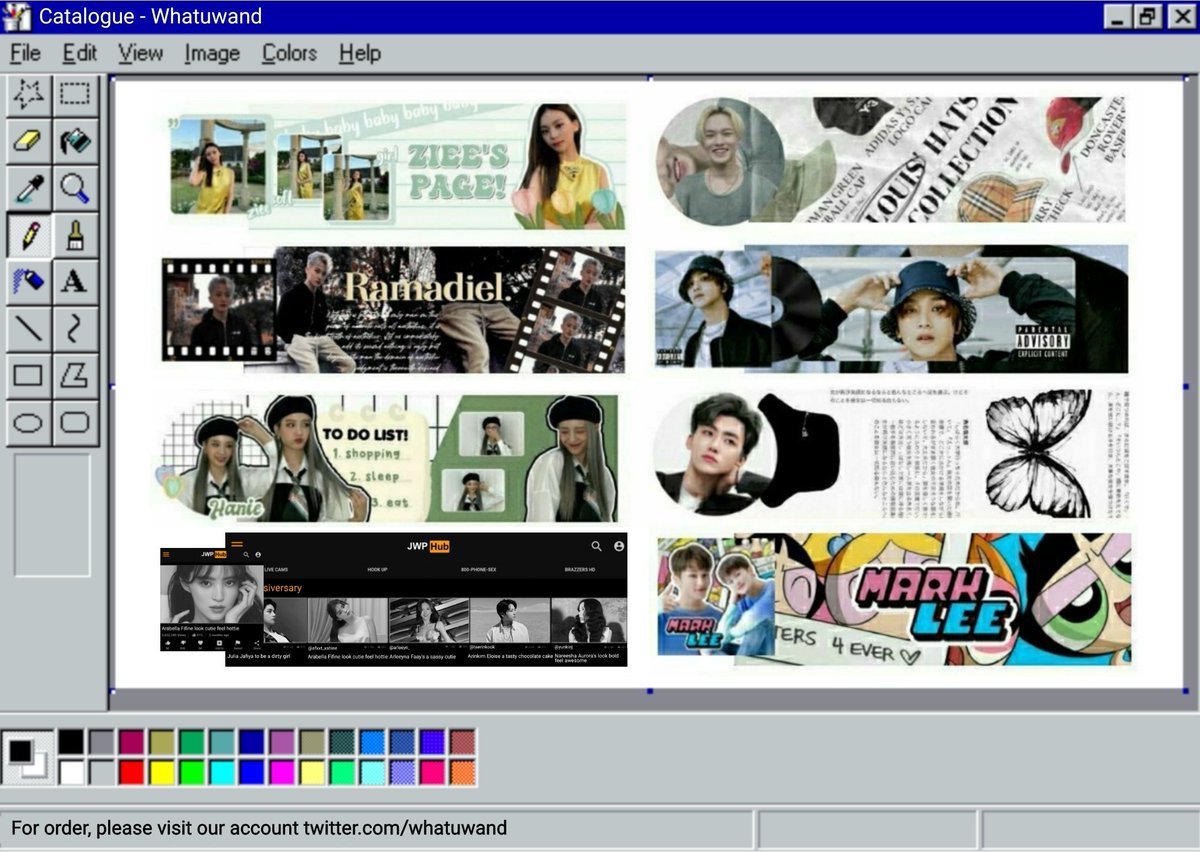
Task: Choose the Rectangle shape tool
Action: [x=28, y=378]
